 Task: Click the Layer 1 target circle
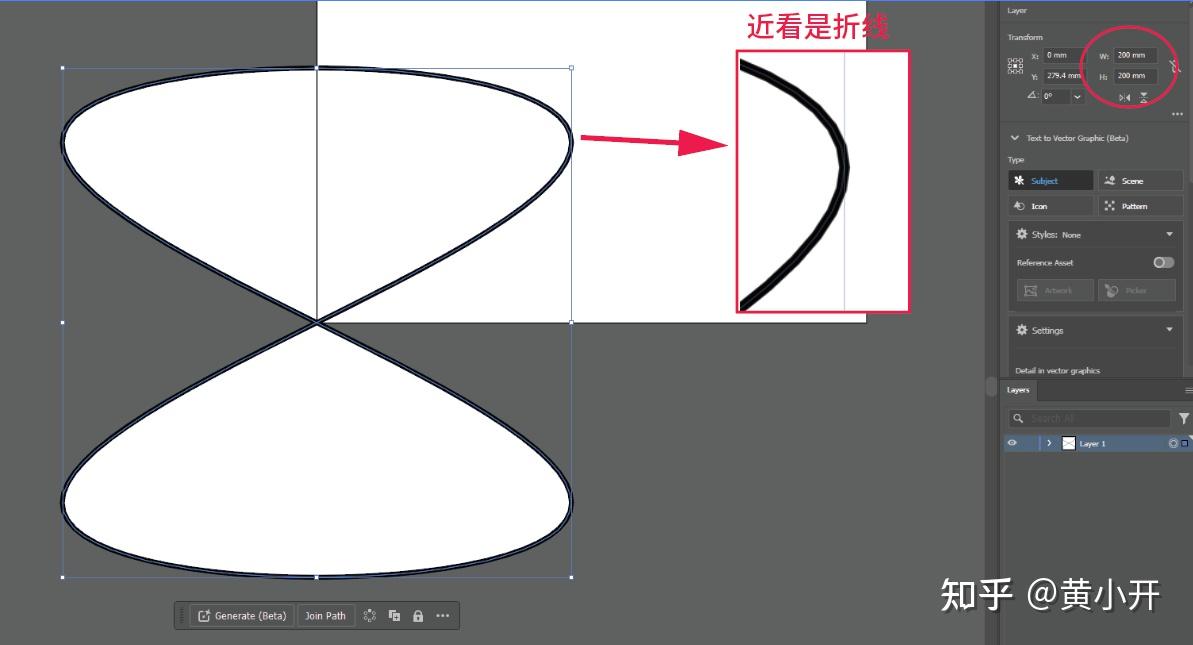click(1173, 443)
